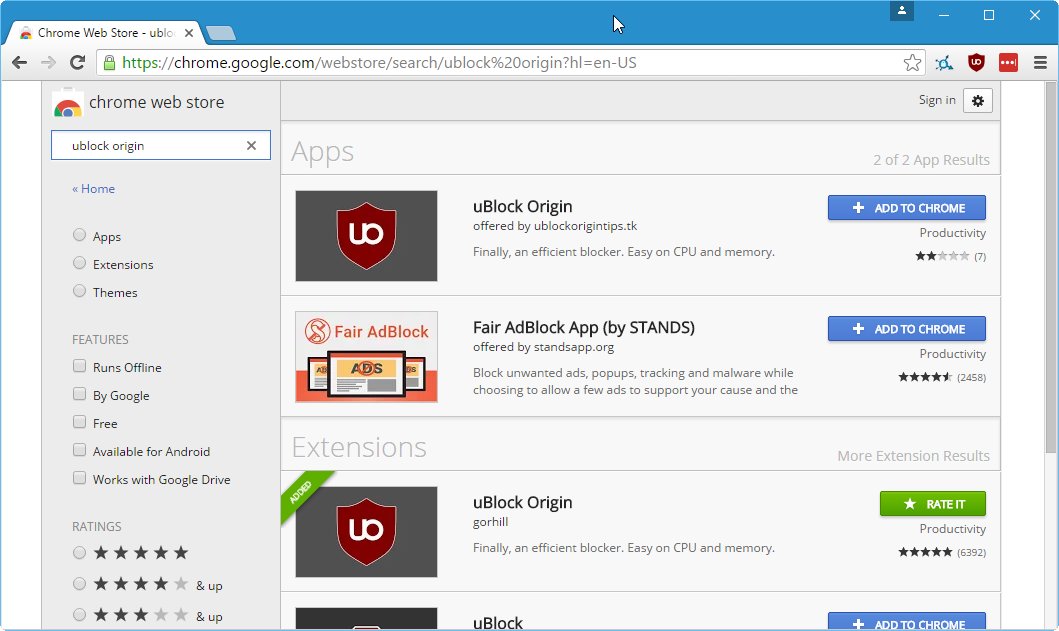Add the ublockorigintips.tk uBlock Origin app
1059x631 pixels.
point(906,208)
